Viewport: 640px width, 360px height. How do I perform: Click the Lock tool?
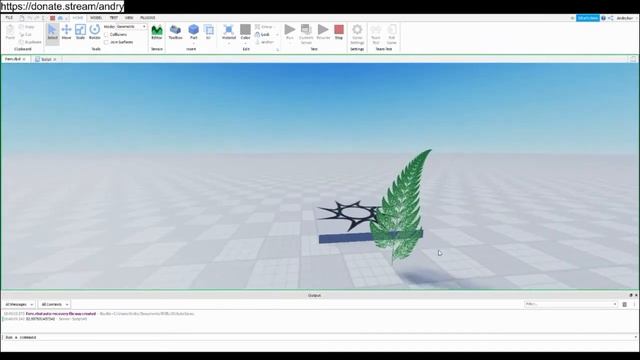(x=263, y=35)
